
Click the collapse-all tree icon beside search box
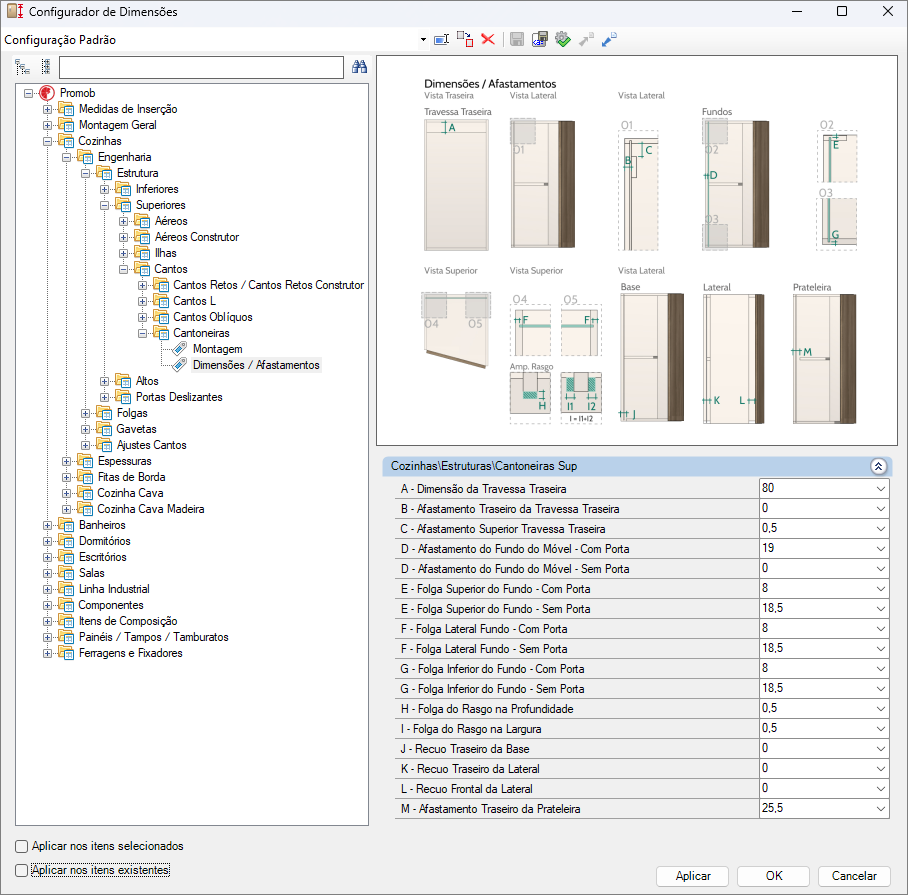pyautogui.click(x=46, y=67)
